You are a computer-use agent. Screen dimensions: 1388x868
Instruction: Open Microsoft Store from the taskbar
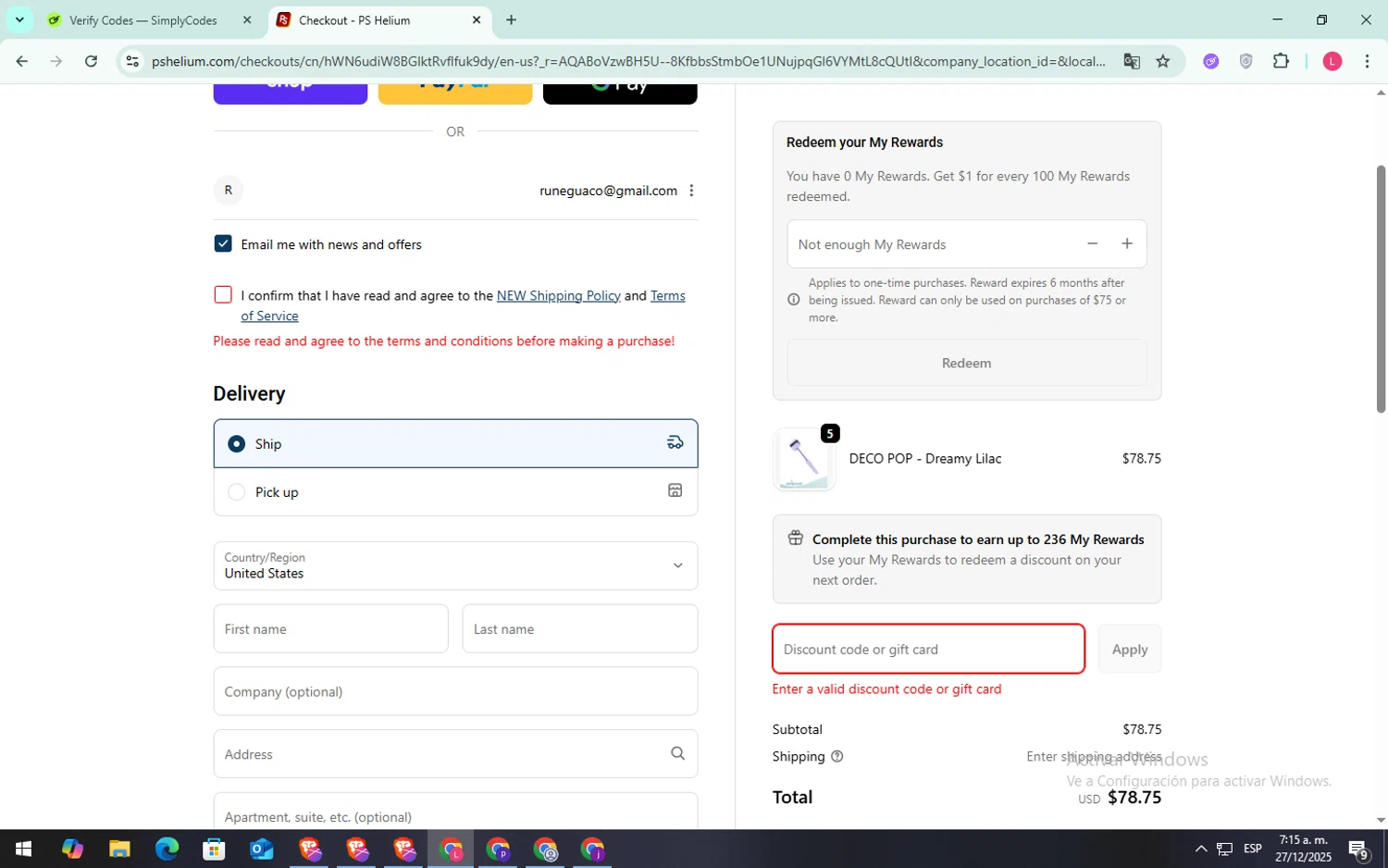click(x=214, y=849)
